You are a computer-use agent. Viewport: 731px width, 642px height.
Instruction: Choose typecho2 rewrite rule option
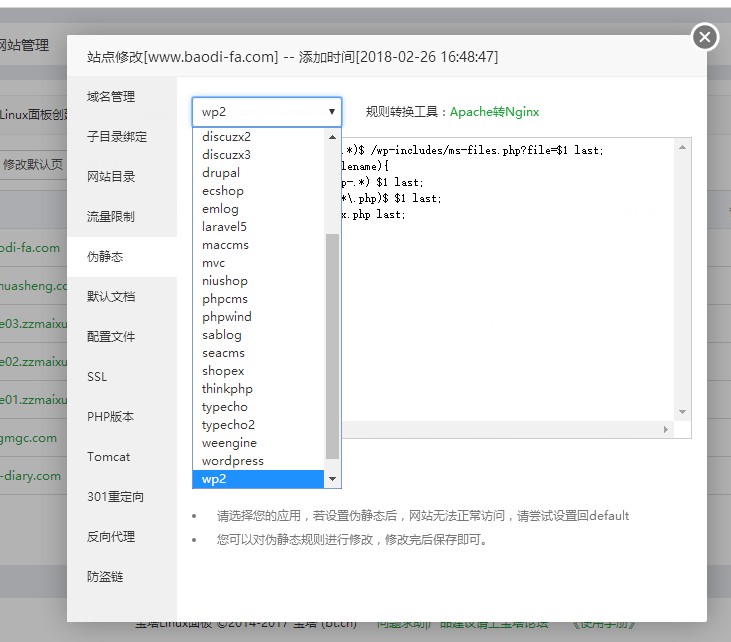point(228,425)
